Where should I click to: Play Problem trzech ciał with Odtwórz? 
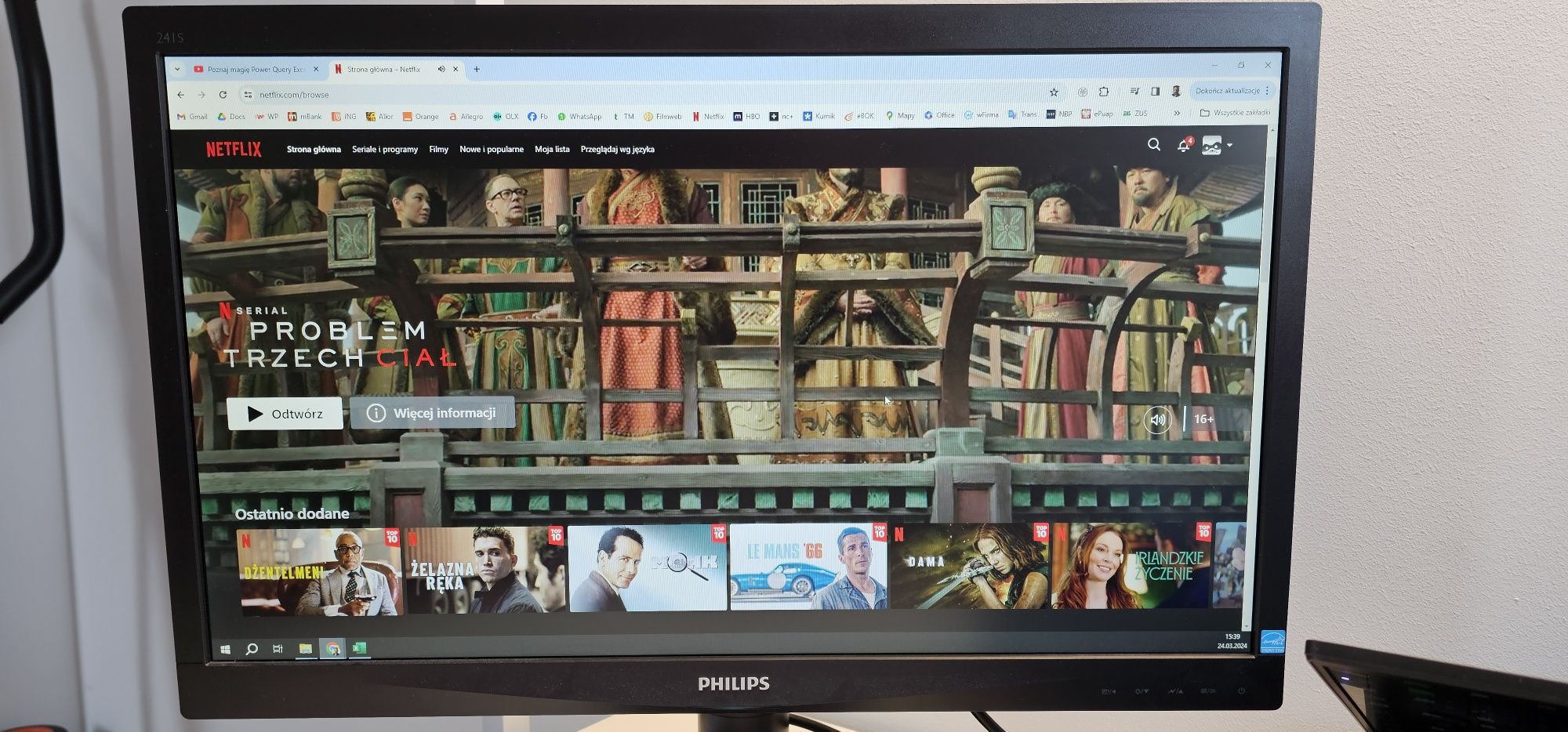pyautogui.click(x=285, y=413)
